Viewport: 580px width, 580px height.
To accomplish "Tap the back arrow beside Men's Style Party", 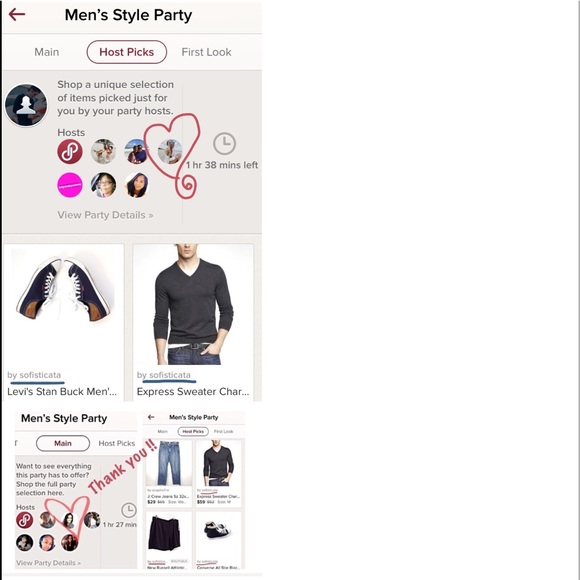I will 17,15.
